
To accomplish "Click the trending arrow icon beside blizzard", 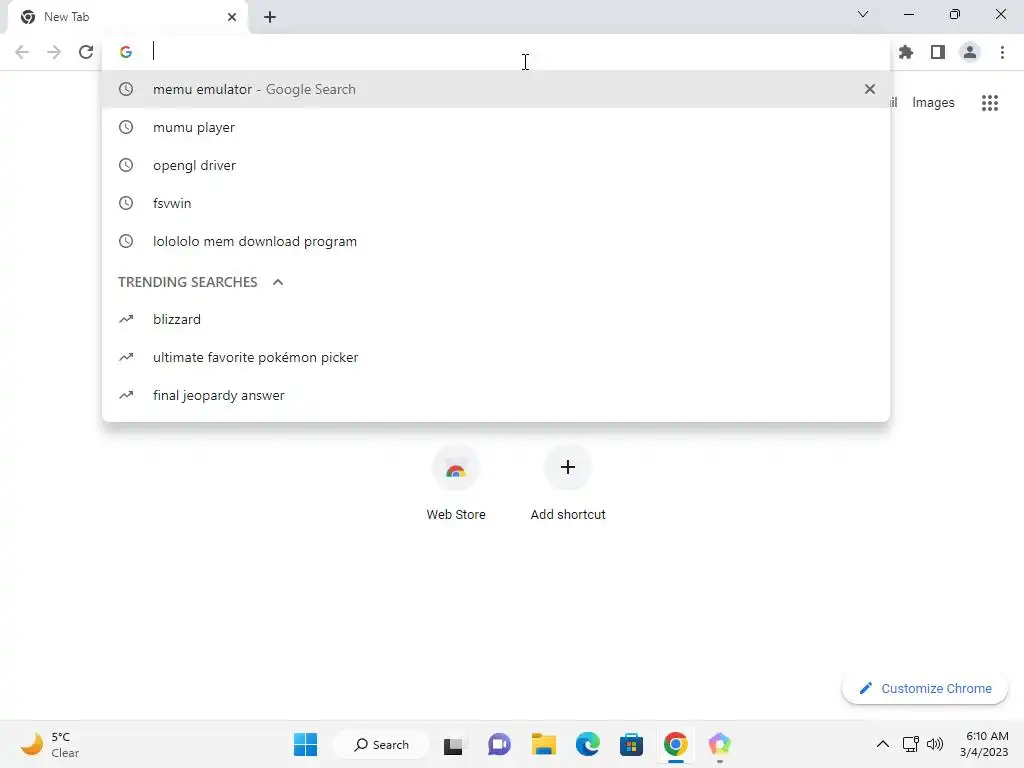I will click(126, 319).
